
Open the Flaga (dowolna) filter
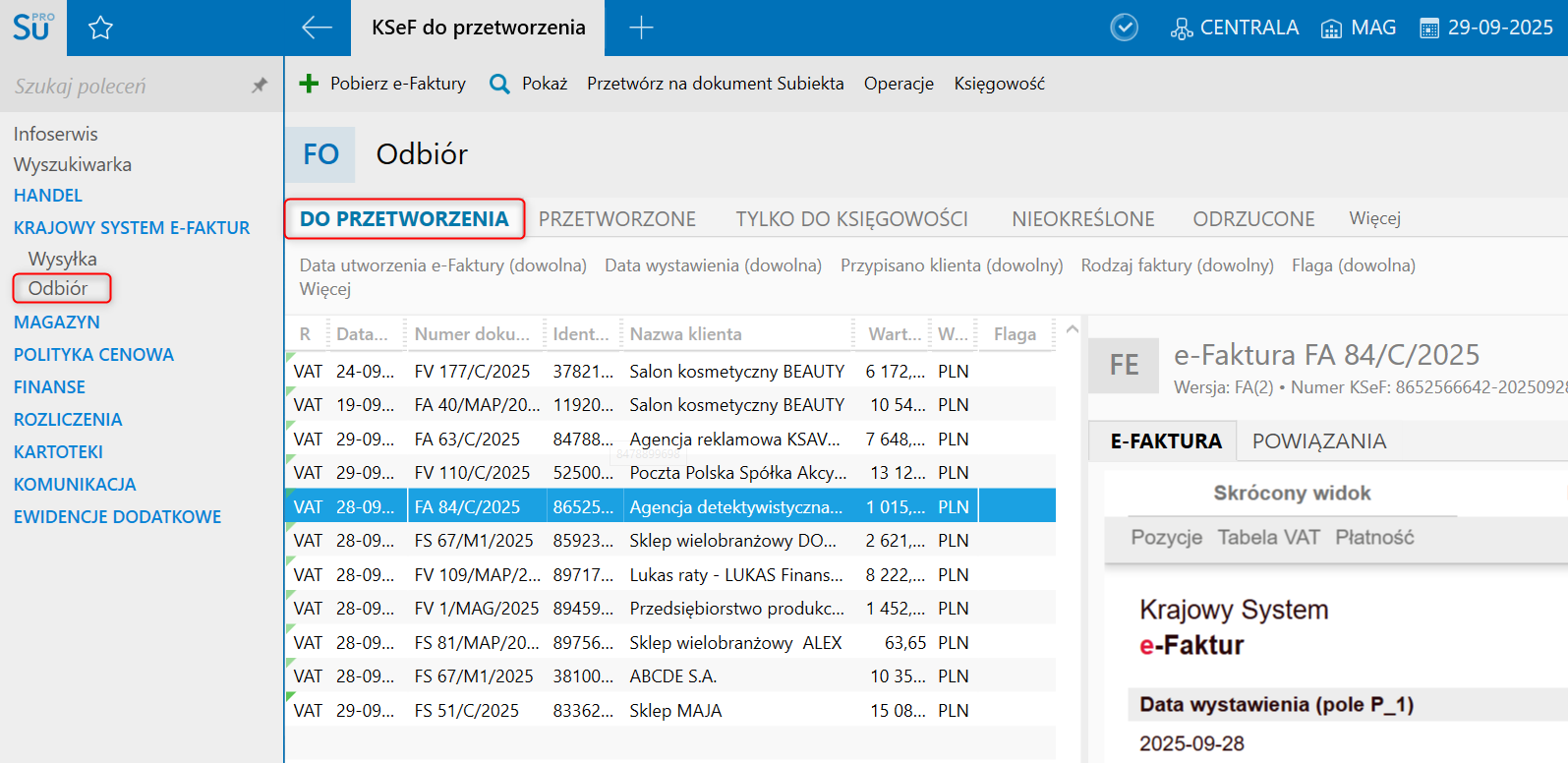point(1354,265)
